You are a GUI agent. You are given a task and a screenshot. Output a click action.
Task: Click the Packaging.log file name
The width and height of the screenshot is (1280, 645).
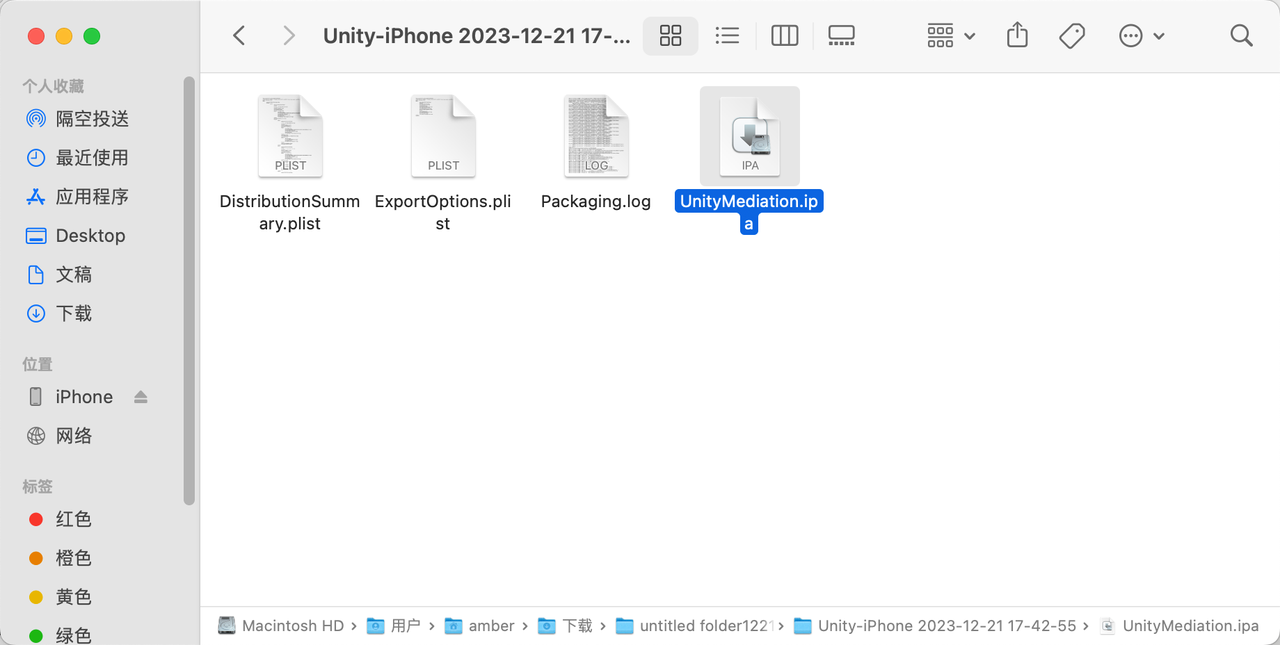tap(596, 201)
